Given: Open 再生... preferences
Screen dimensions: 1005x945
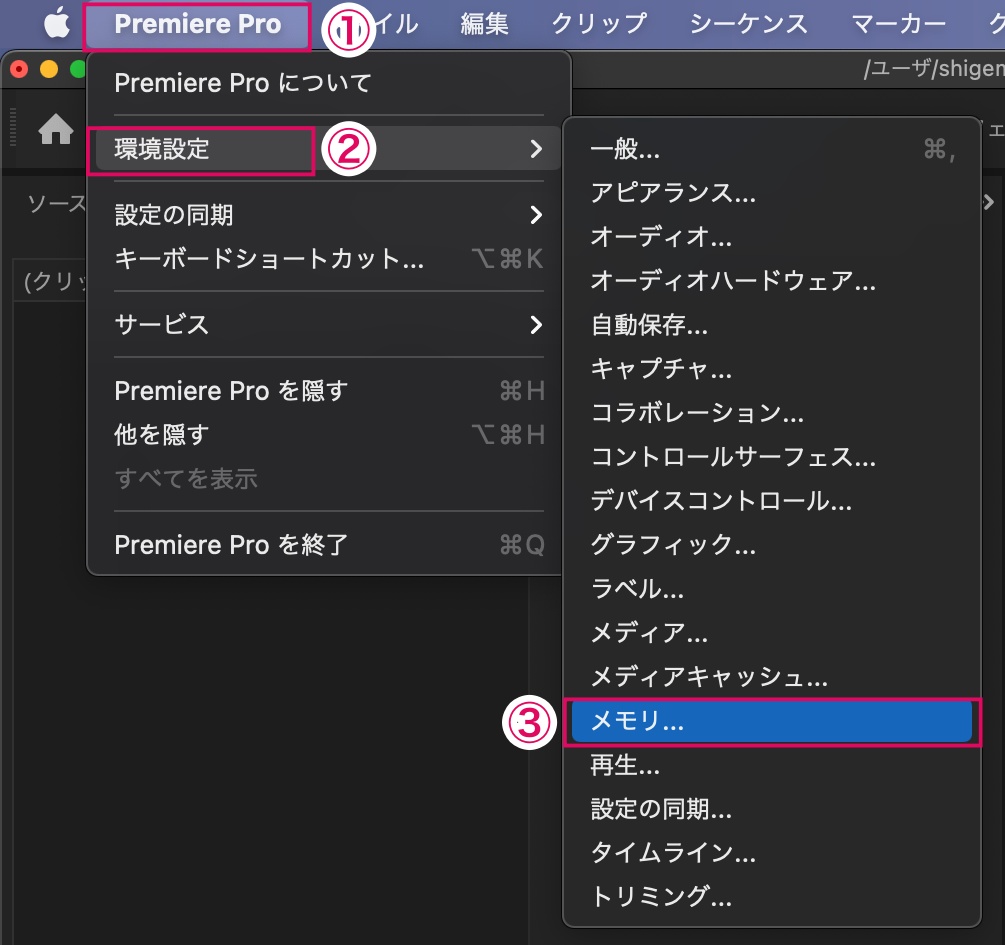Looking at the screenshot, I should 772,765.
